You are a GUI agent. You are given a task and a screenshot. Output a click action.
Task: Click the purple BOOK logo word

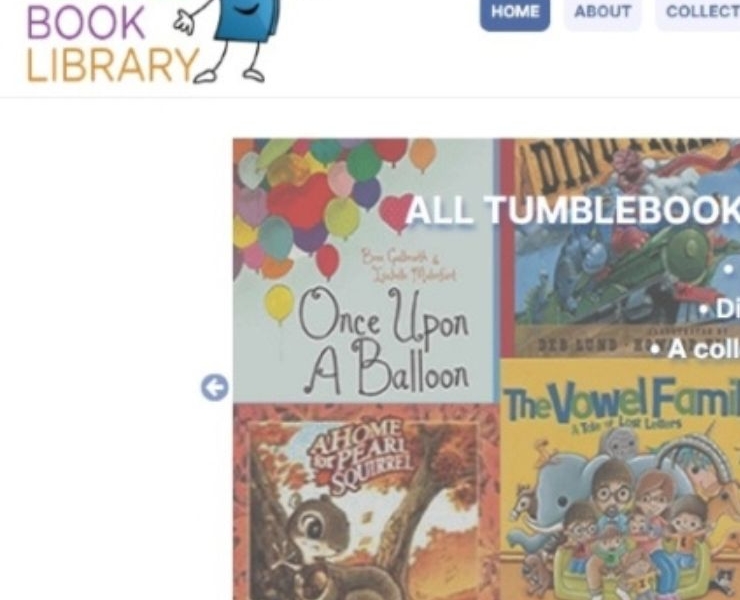pyautogui.click(x=85, y=23)
